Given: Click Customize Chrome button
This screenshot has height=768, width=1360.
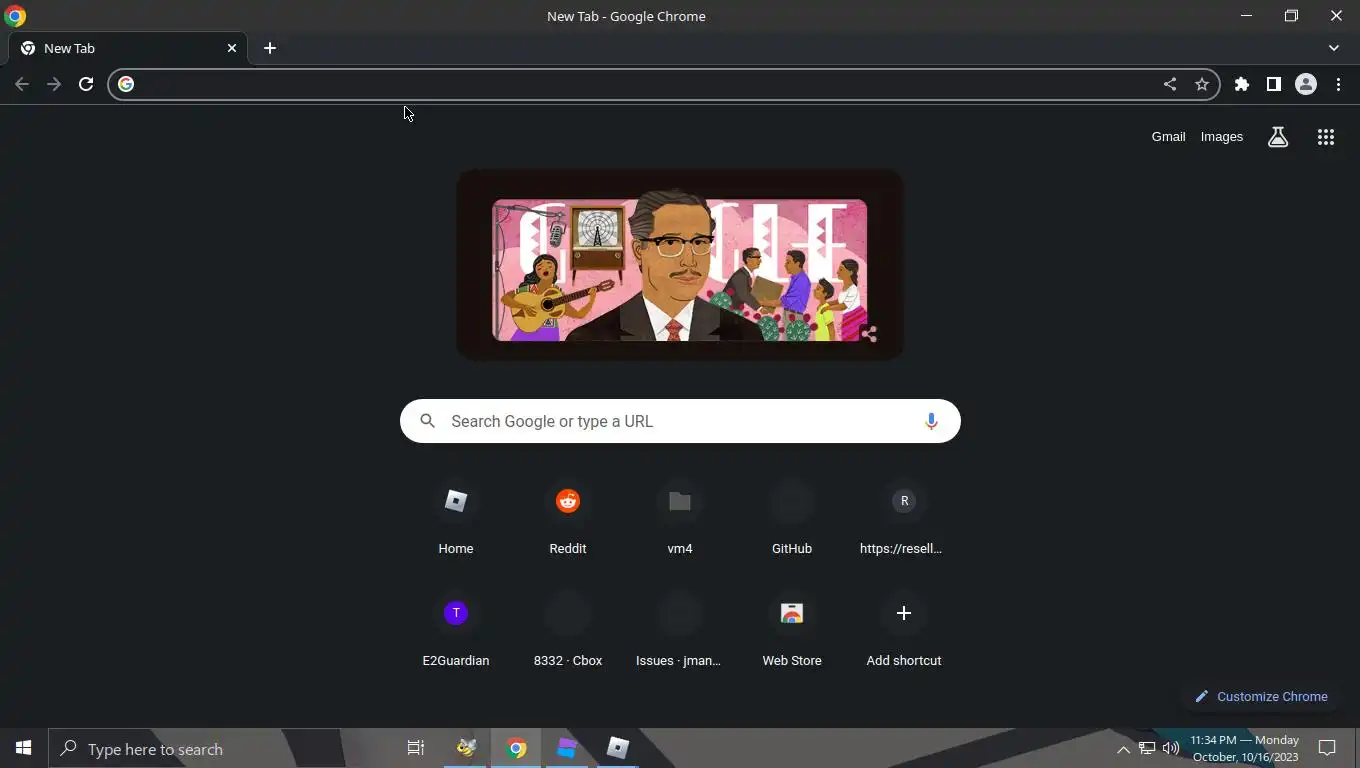Looking at the screenshot, I should pos(1262,697).
